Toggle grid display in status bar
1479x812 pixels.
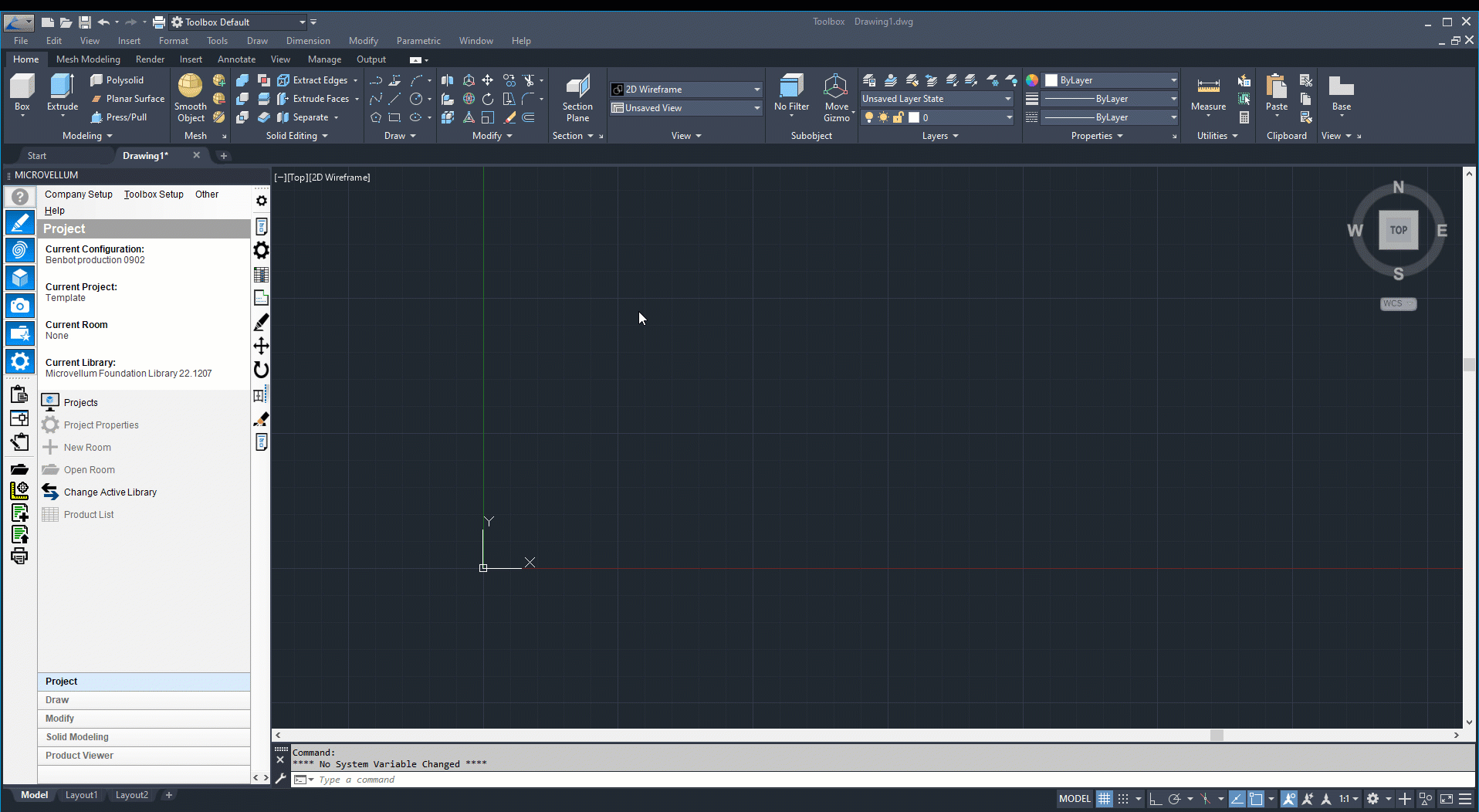click(x=1105, y=799)
